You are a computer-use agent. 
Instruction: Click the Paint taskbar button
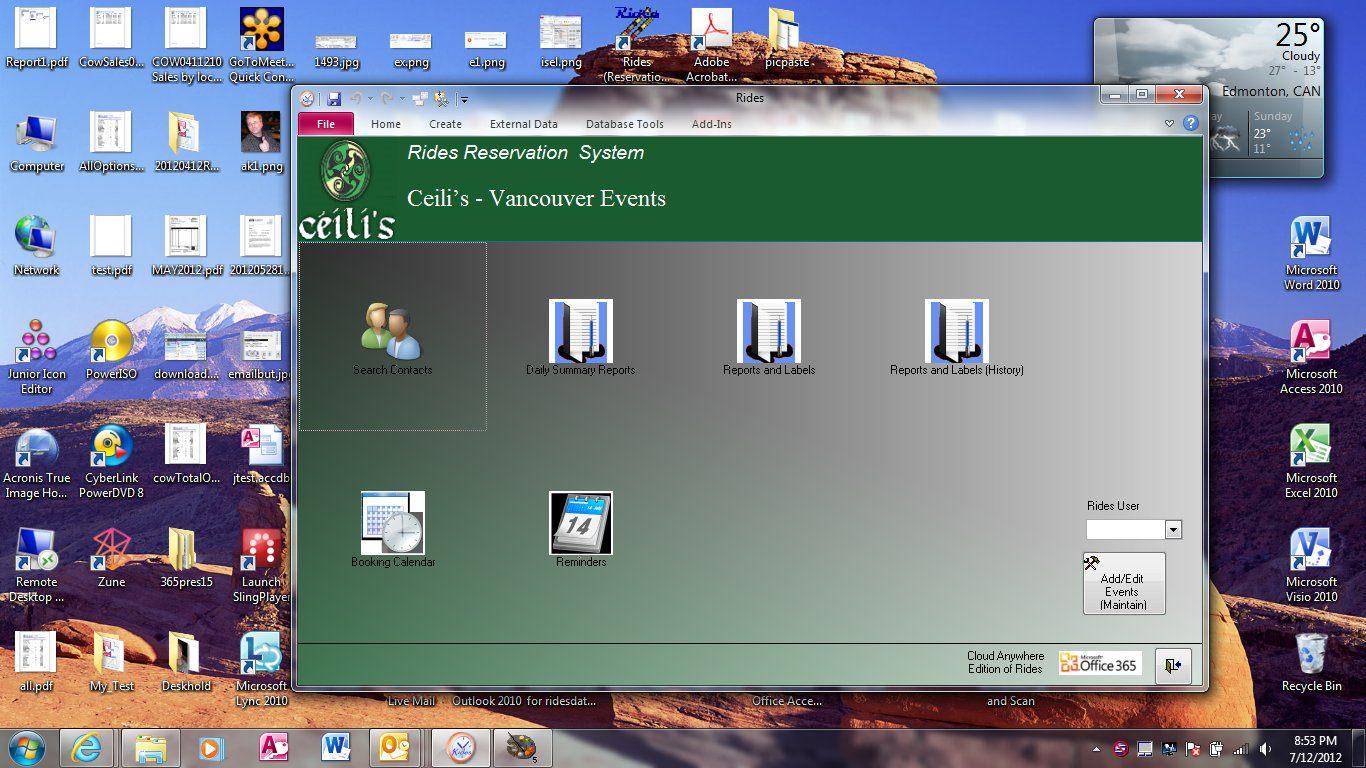point(521,747)
